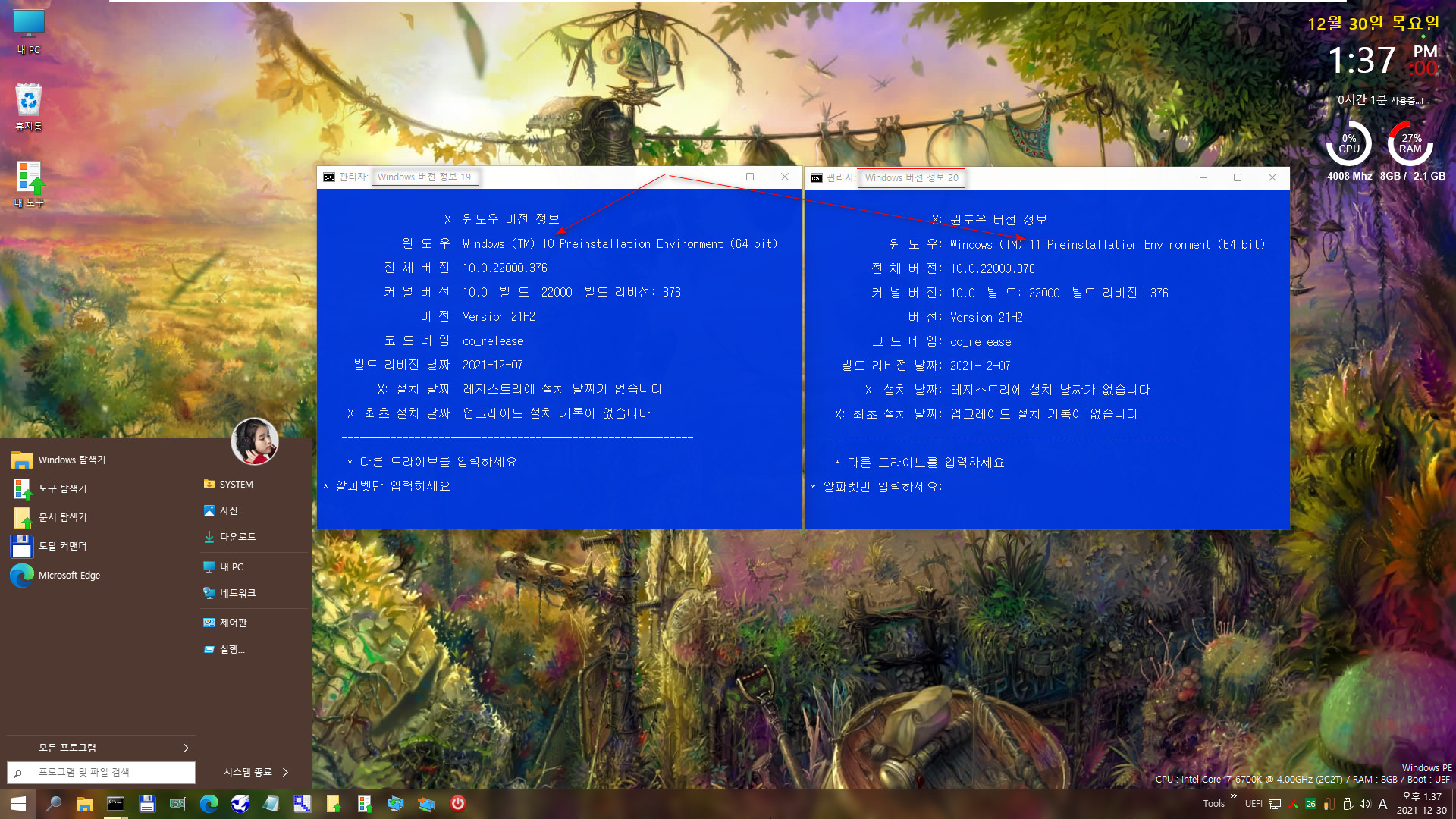Open the green arrows network taskbar icon
The image size is (1456, 819).
[396, 804]
